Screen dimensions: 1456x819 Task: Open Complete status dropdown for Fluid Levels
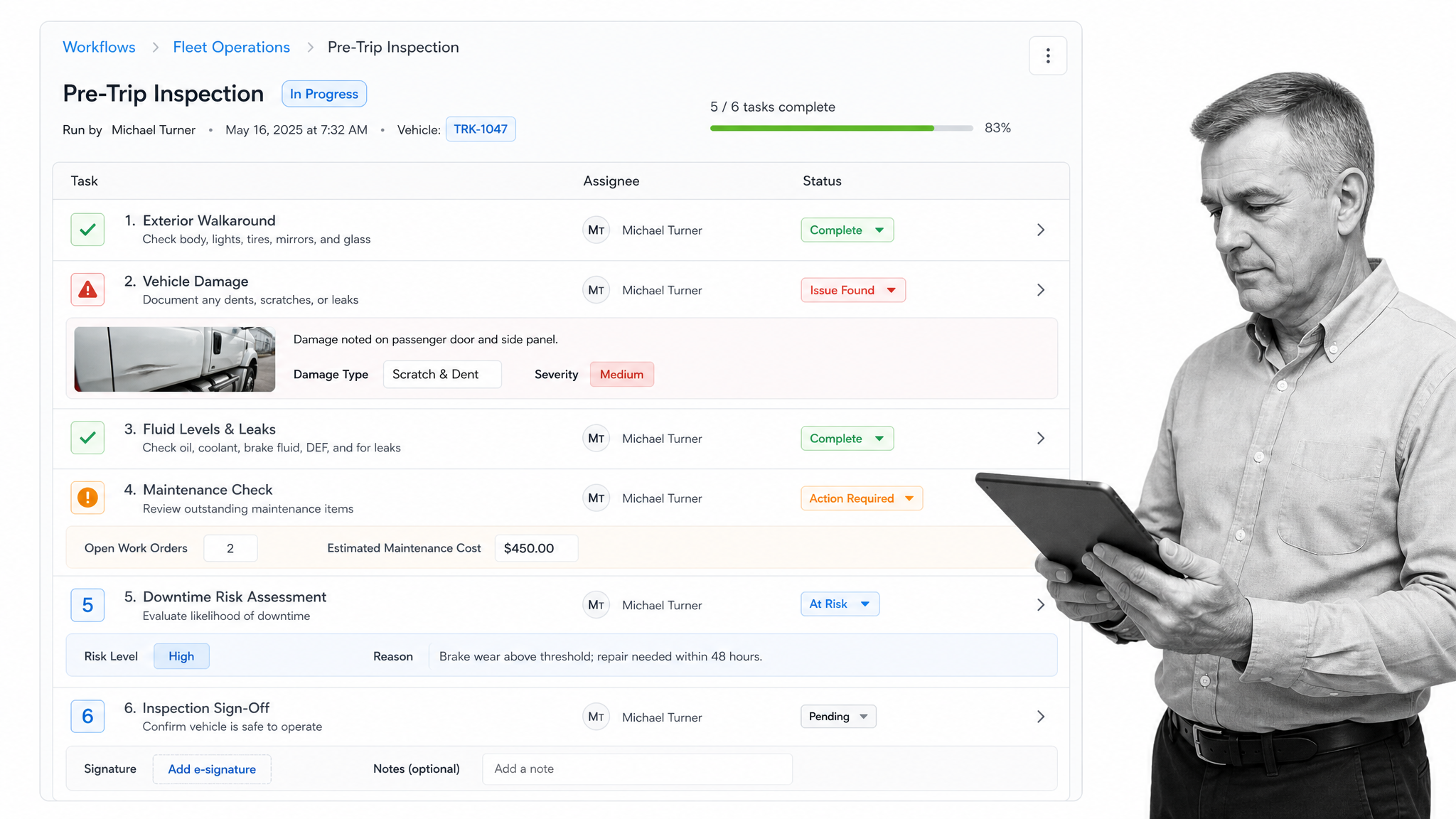pos(847,438)
